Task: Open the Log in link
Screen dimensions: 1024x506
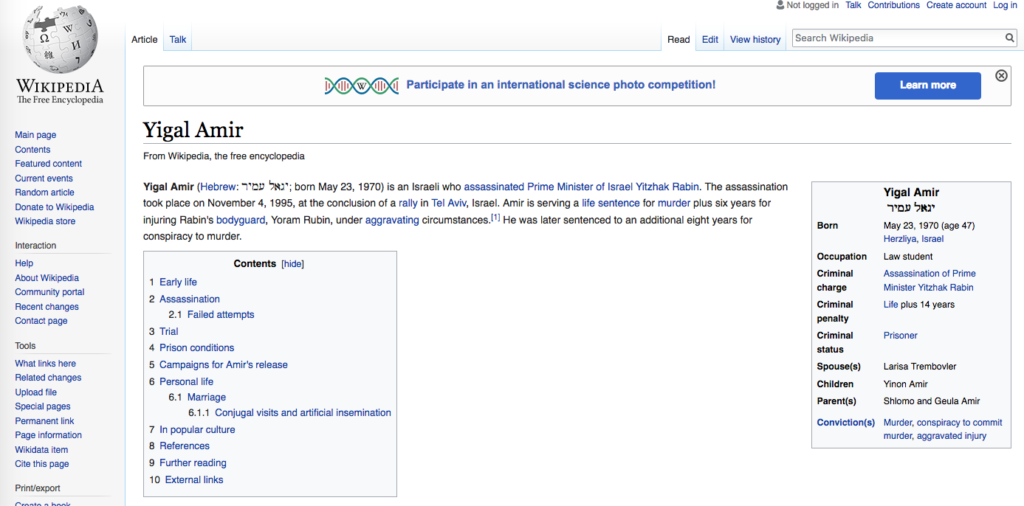Action: pos(1004,5)
